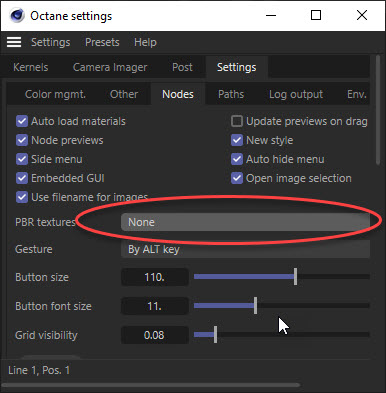The image size is (386, 393).
Task: Toggle Open image selection checkbox
Action: tap(237, 178)
